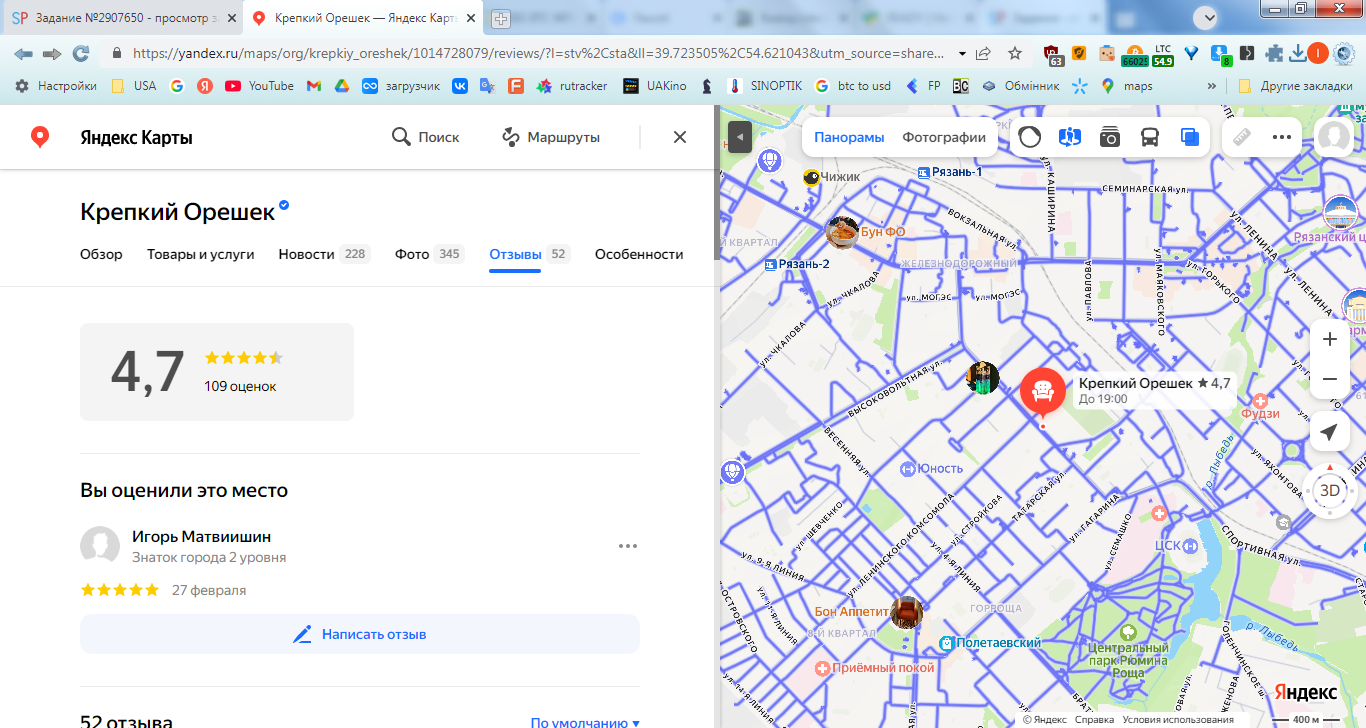This screenshot has width=1366, height=728.
Task: Click Игорь Матвиишин's profile avatar
Action: (100, 546)
